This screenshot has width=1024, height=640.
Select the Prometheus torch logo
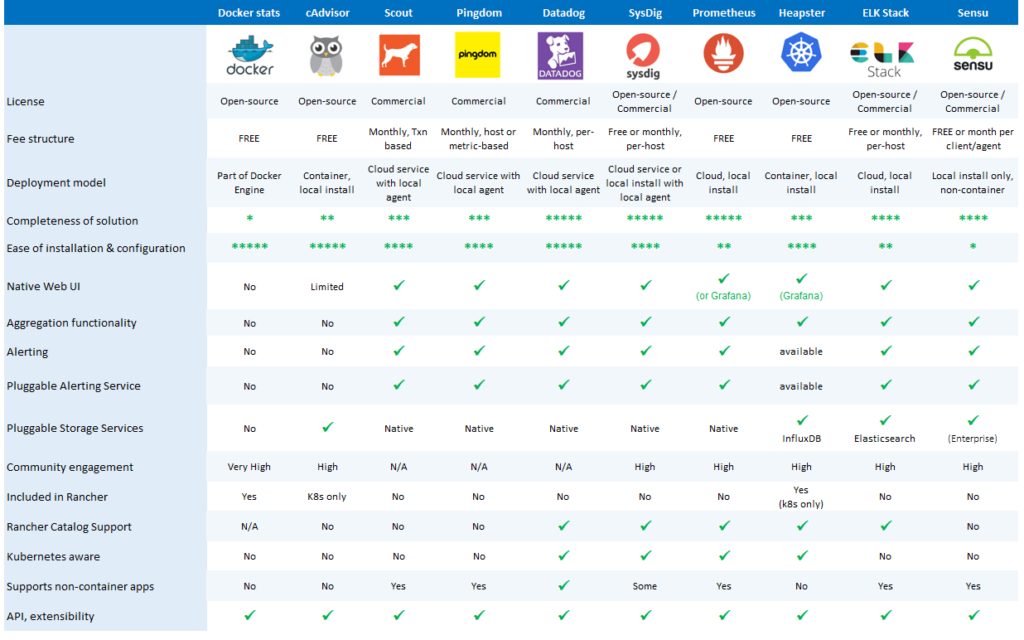(x=723, y=54)
